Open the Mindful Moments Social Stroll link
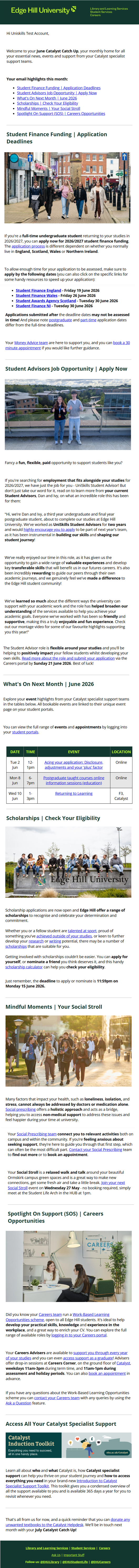 [49, 108]
